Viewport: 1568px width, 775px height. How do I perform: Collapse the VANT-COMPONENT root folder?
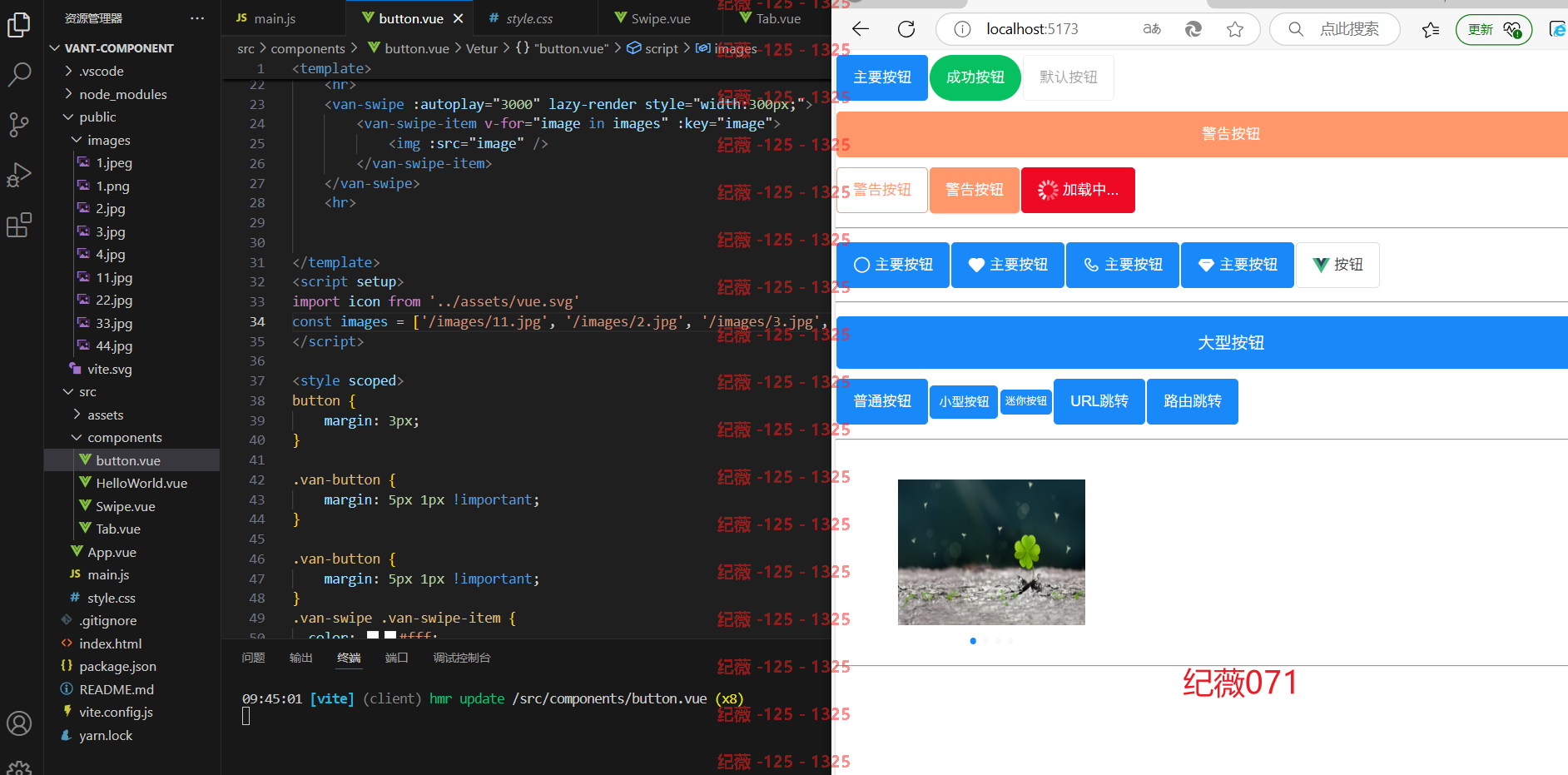(118, 48)
